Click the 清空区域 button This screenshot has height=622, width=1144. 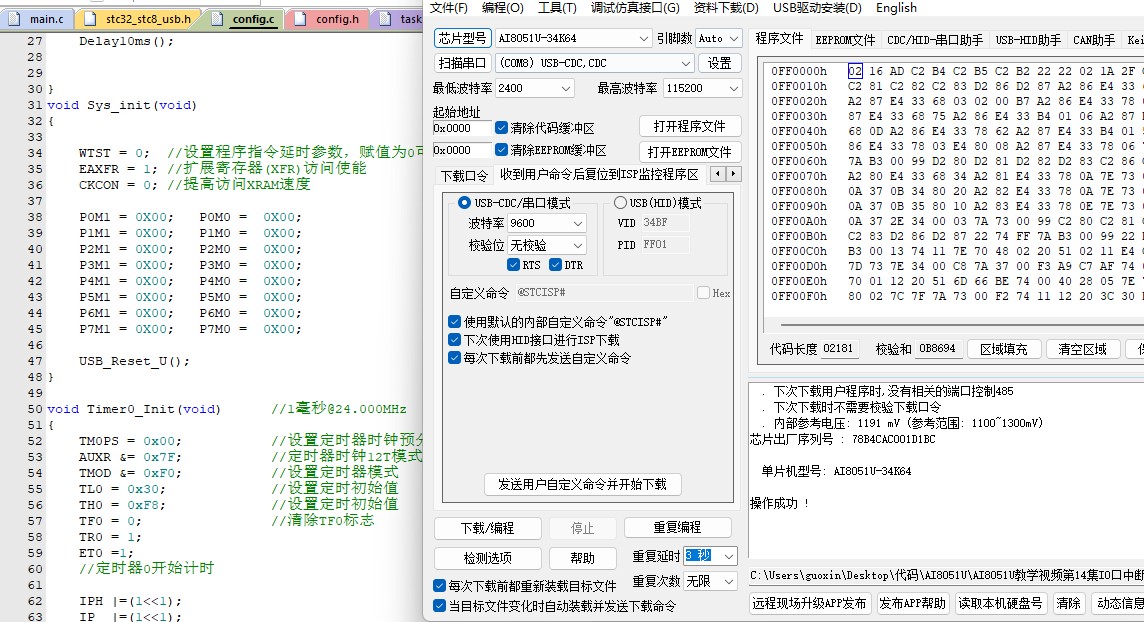(x=1082, y=349)
